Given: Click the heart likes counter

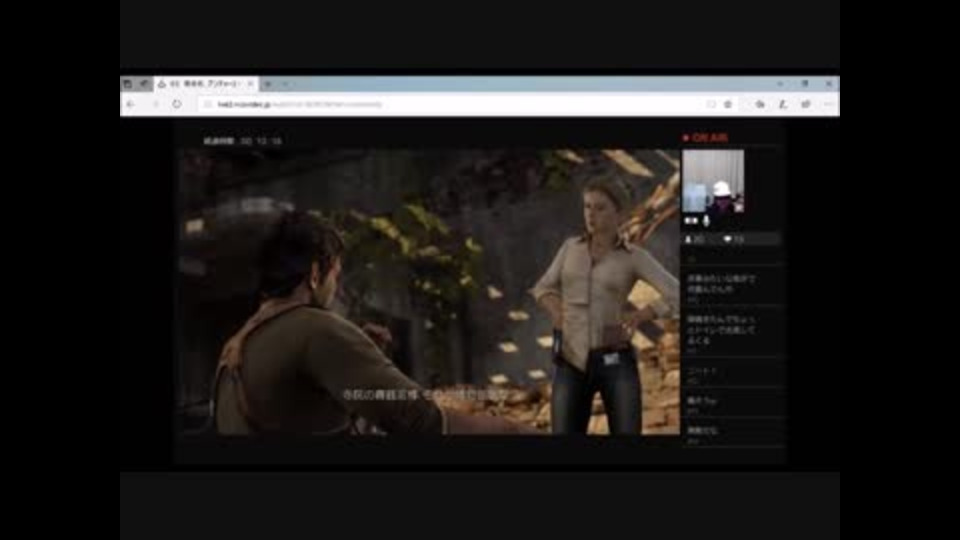Looking at the screenshot, I should [733, 239].
